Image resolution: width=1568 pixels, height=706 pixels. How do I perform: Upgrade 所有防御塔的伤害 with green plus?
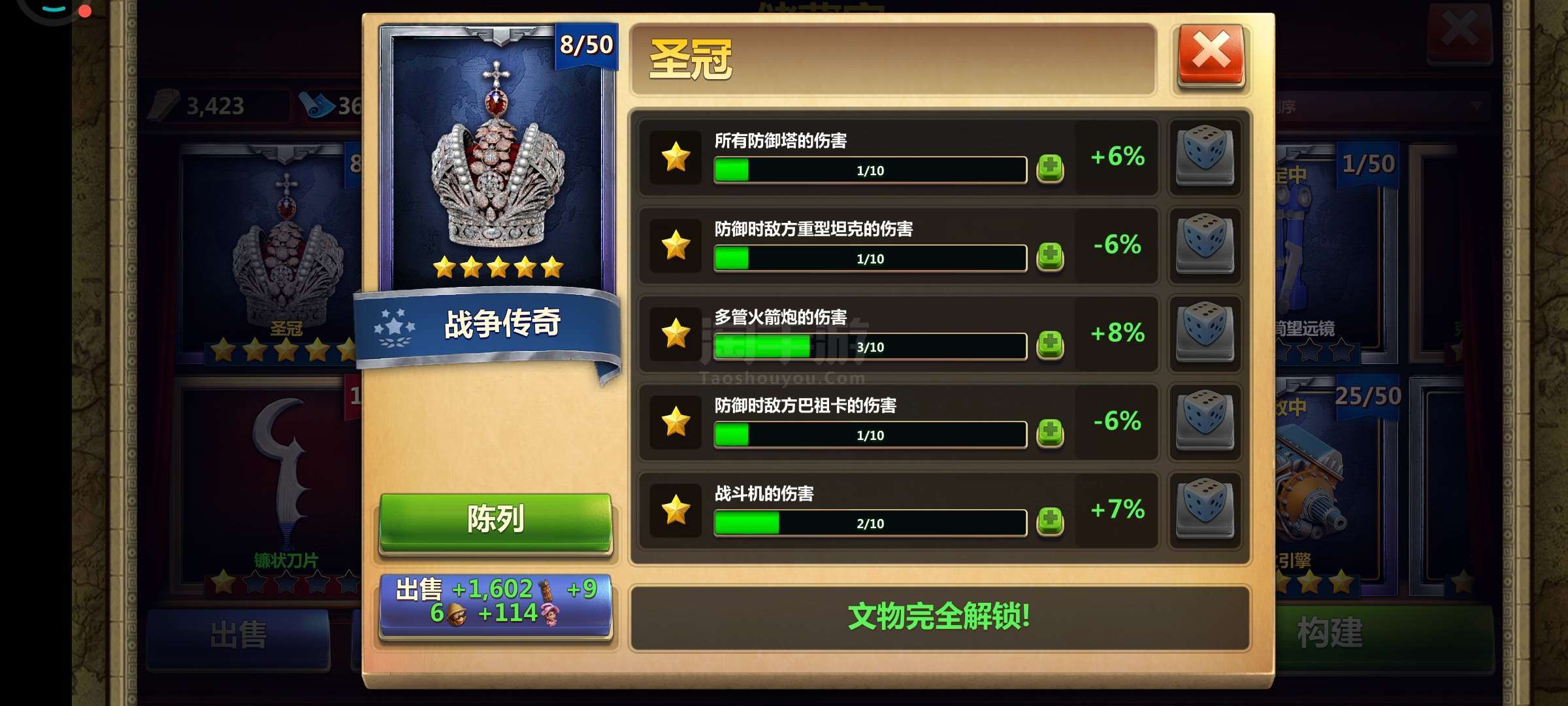tap(1050, 169)
